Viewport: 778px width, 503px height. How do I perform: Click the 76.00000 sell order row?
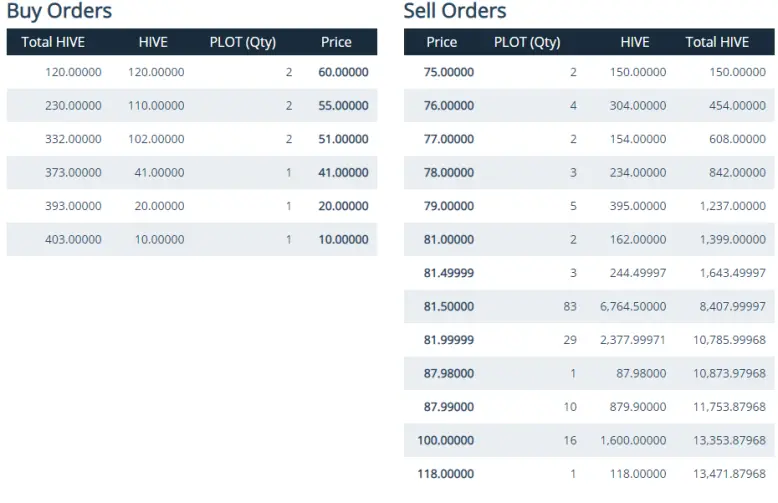click(589, 106)
